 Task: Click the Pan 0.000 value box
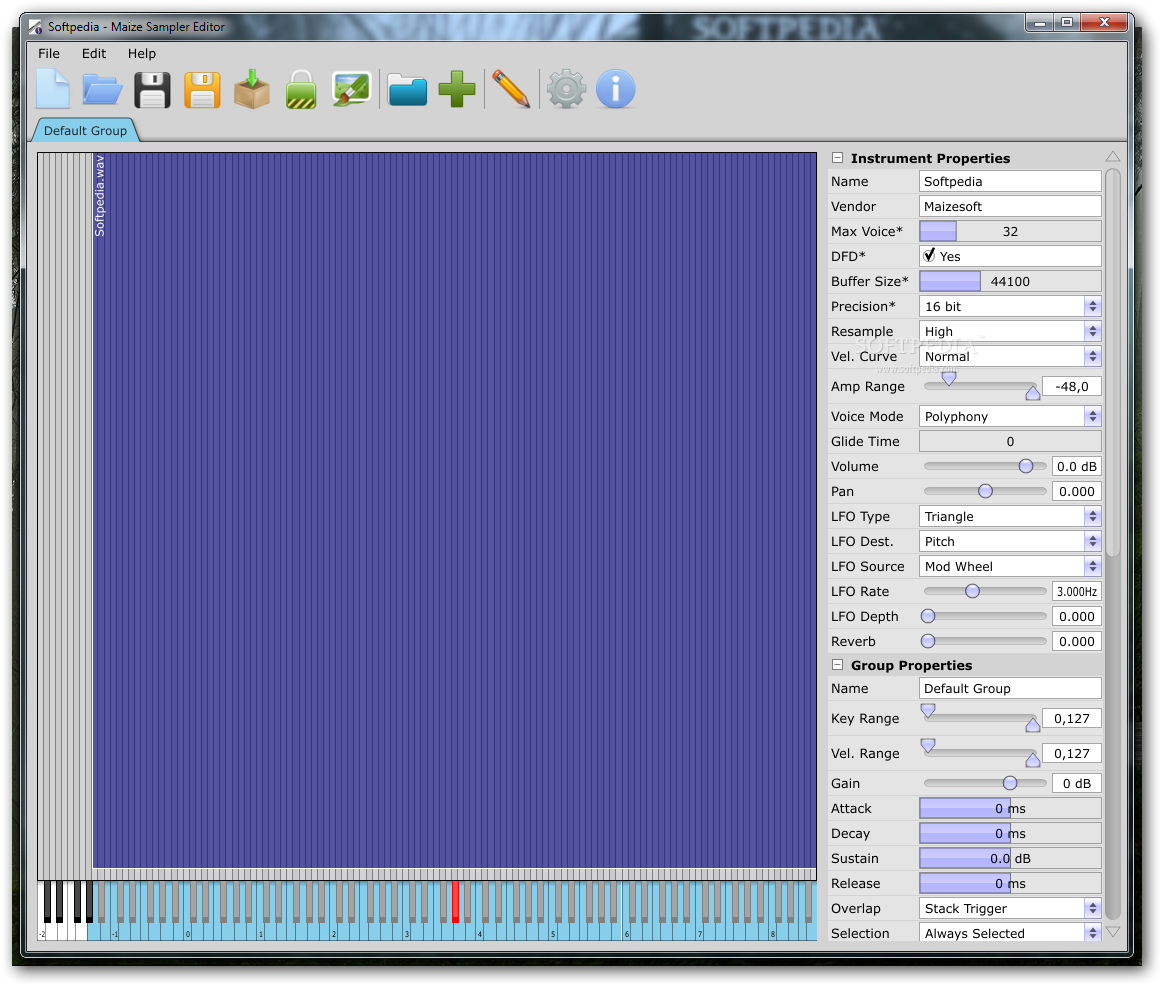point(1077,491)
